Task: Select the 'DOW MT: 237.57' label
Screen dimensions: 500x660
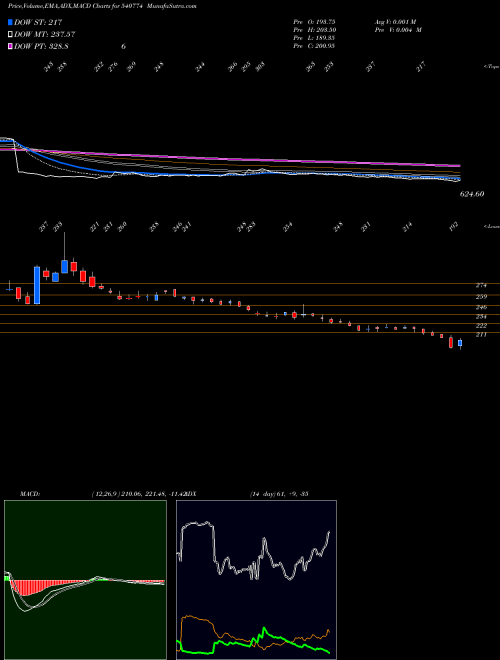Action: click(x=45, y=35)
